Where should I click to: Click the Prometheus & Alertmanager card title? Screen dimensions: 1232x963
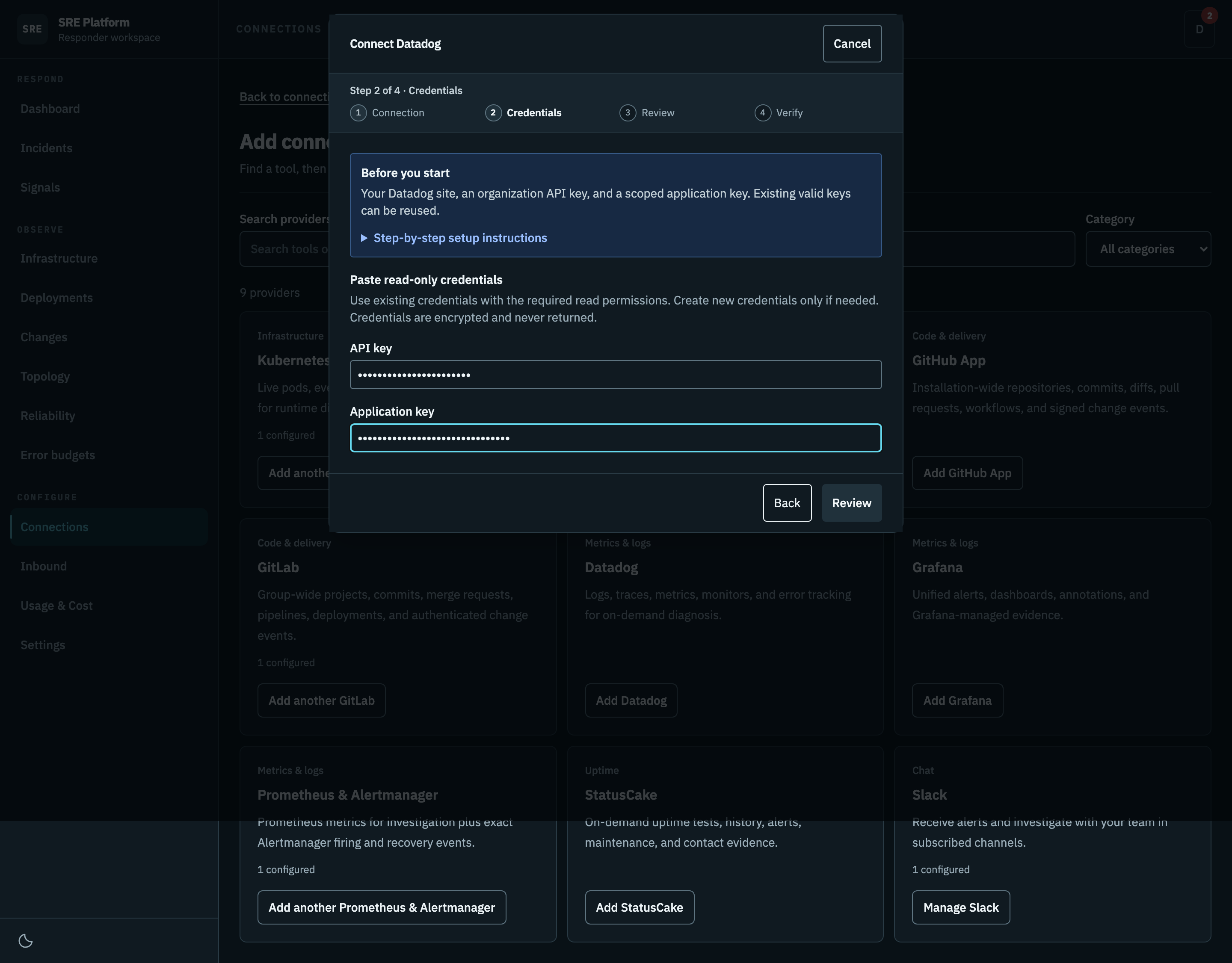pyautogui.click(x=347, y=795)
